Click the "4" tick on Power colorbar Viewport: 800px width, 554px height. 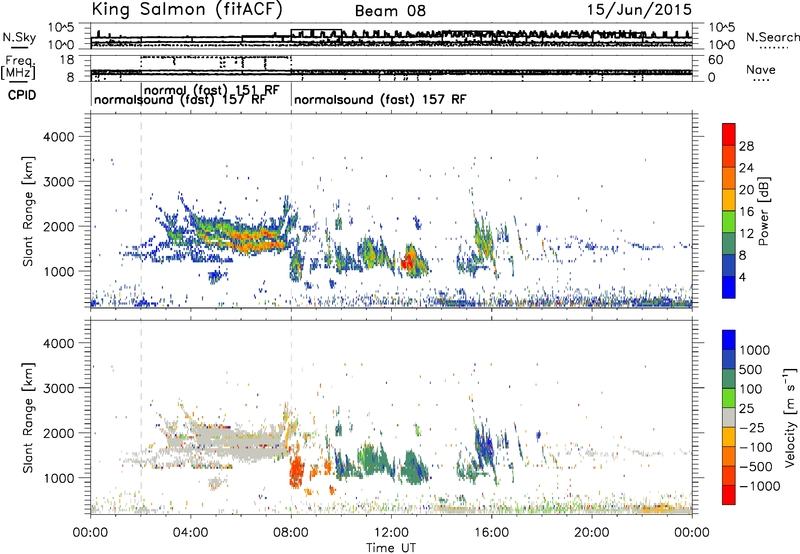point(743,277)
